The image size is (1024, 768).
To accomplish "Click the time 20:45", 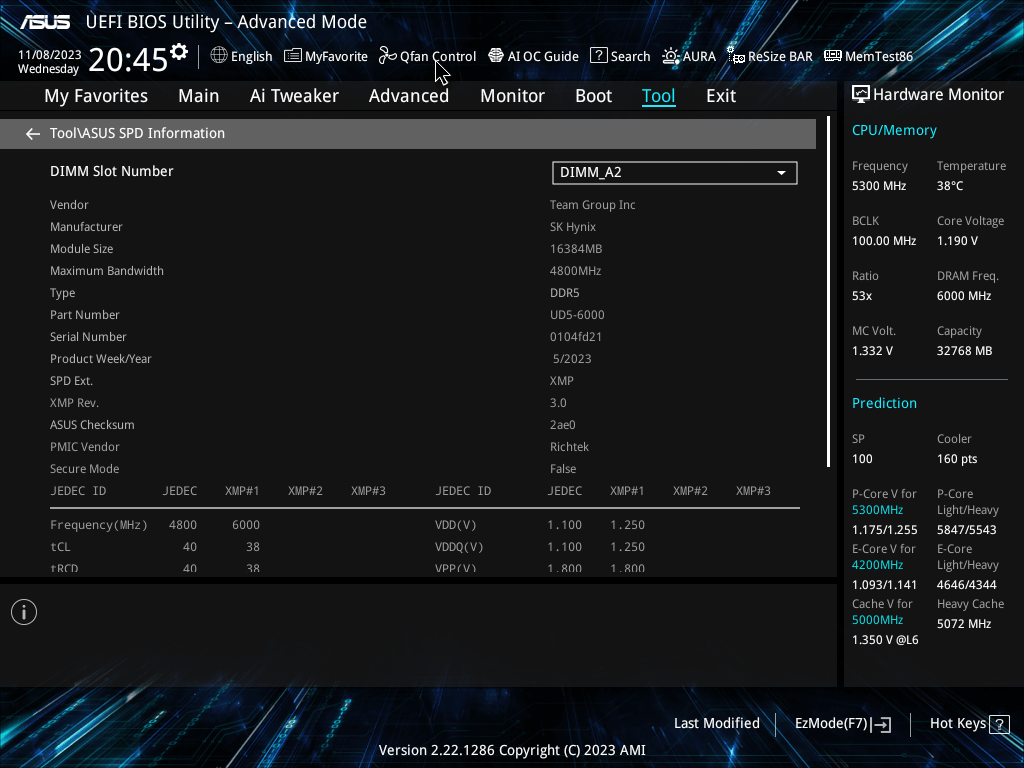I will 128,59.
